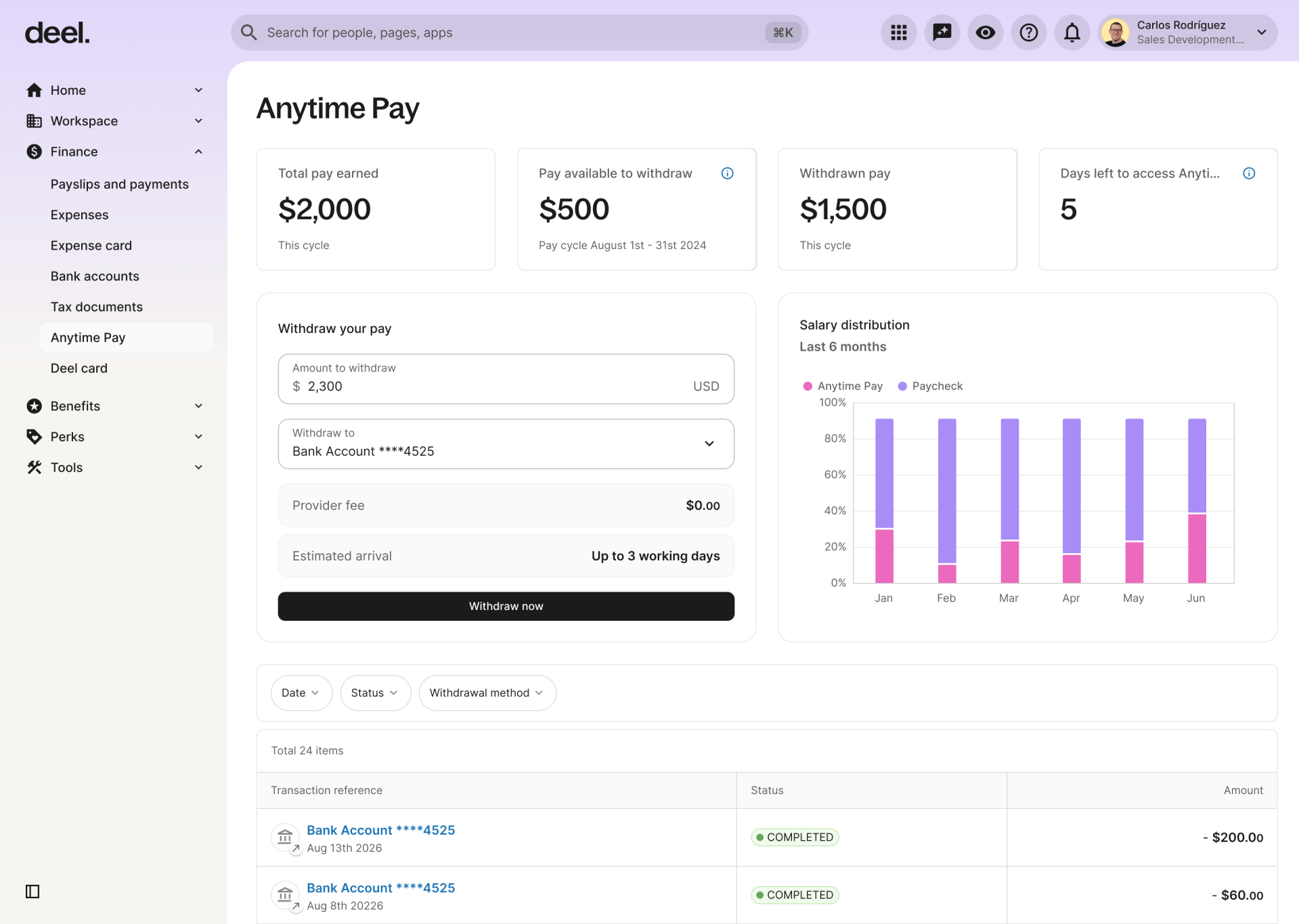Image resolution: width=1299 pixels, height=924 pixels.
Task: Go to Payslips and payments
Action: (x=119, y=184)
